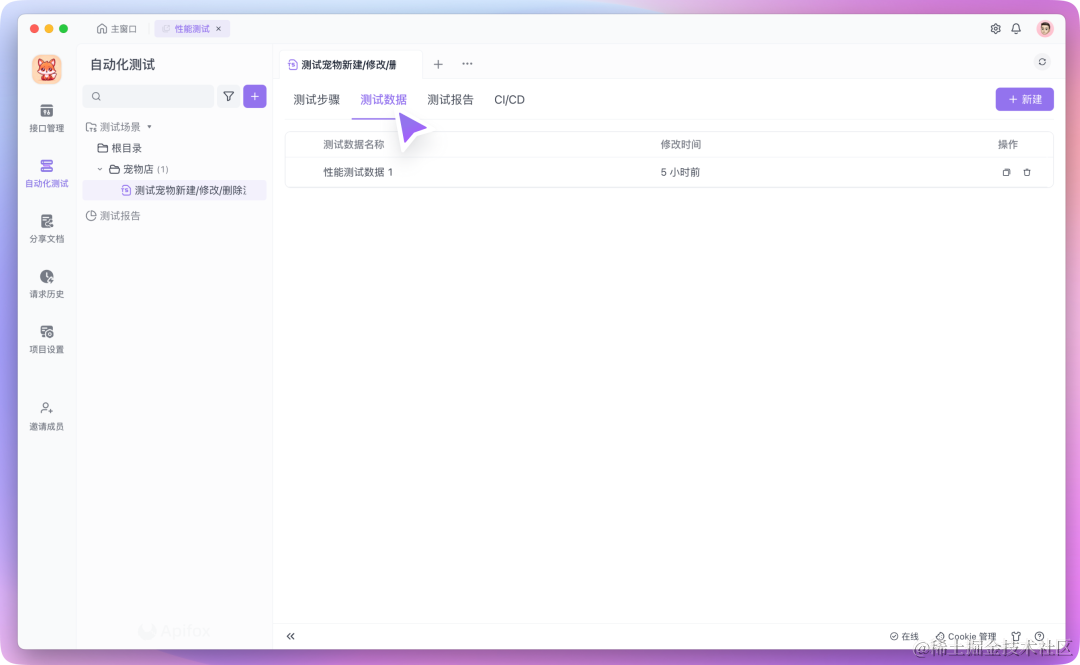Screen dimensions: 1080x665
Task: Select 宠物店 folder in tree
Action: pyautogui.click(x=138, y=169)
